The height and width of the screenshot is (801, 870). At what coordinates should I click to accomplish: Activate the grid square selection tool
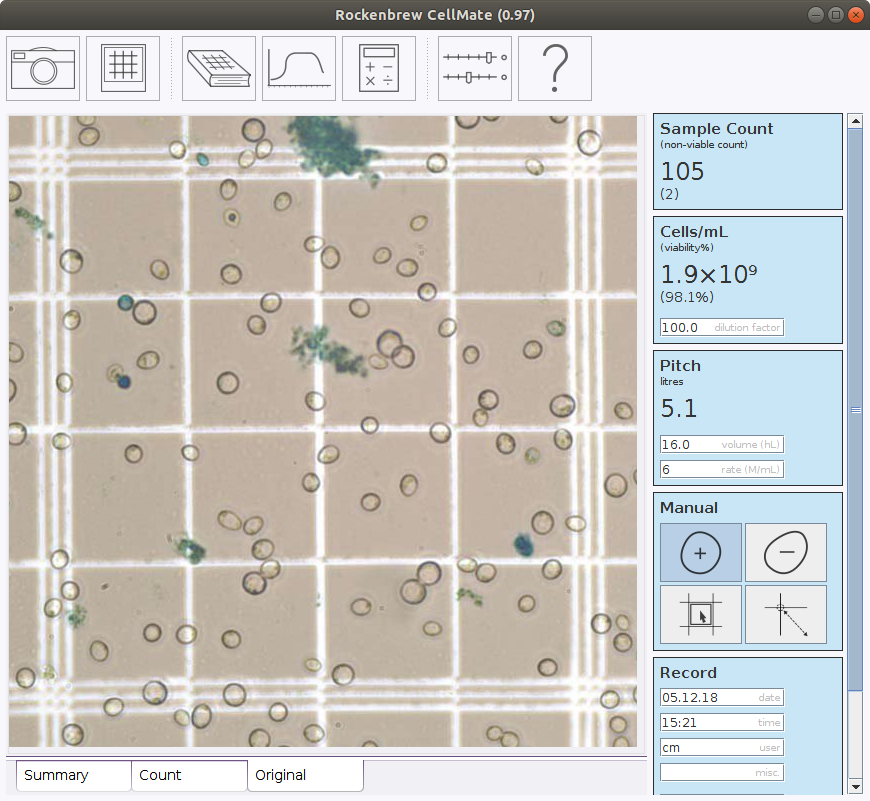(x=700, y=614)
